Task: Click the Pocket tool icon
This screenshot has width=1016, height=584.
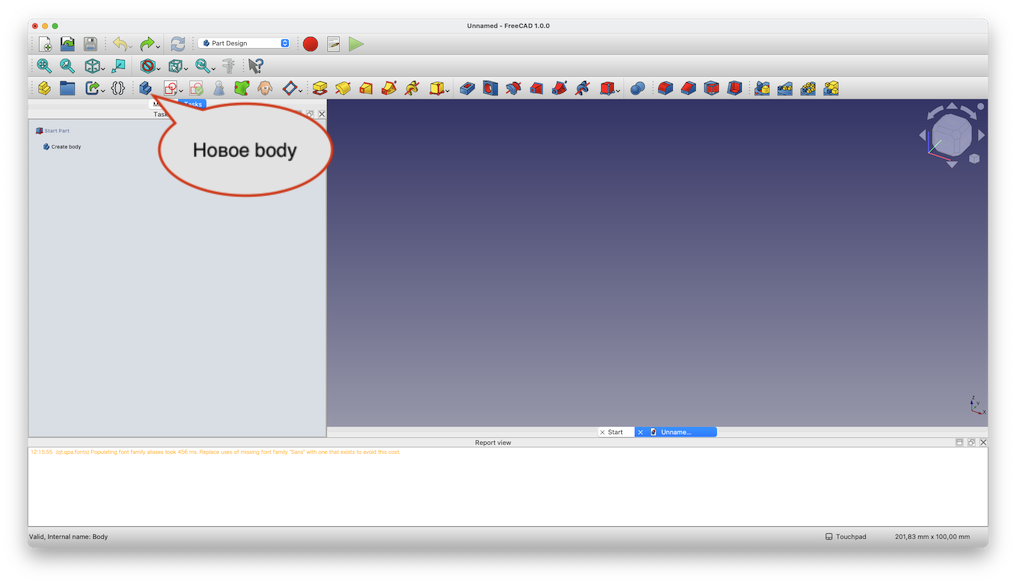Action: click(x=467, y=88)
